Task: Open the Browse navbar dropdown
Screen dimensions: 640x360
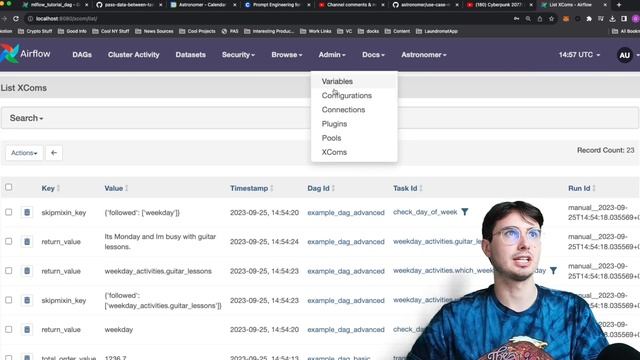Action: coord(287,55)
